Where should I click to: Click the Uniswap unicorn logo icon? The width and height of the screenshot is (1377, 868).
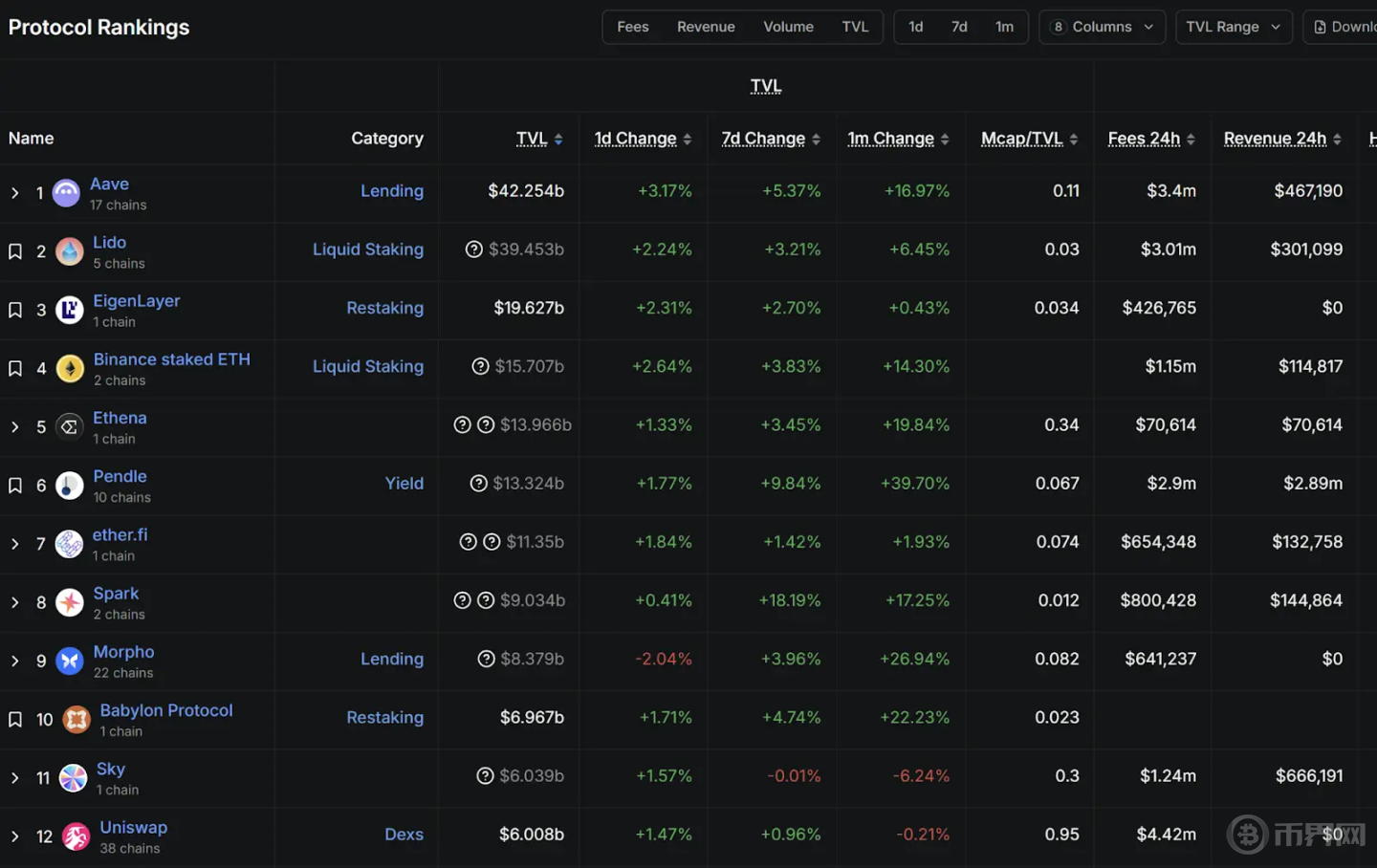click(x=76, y=837)
